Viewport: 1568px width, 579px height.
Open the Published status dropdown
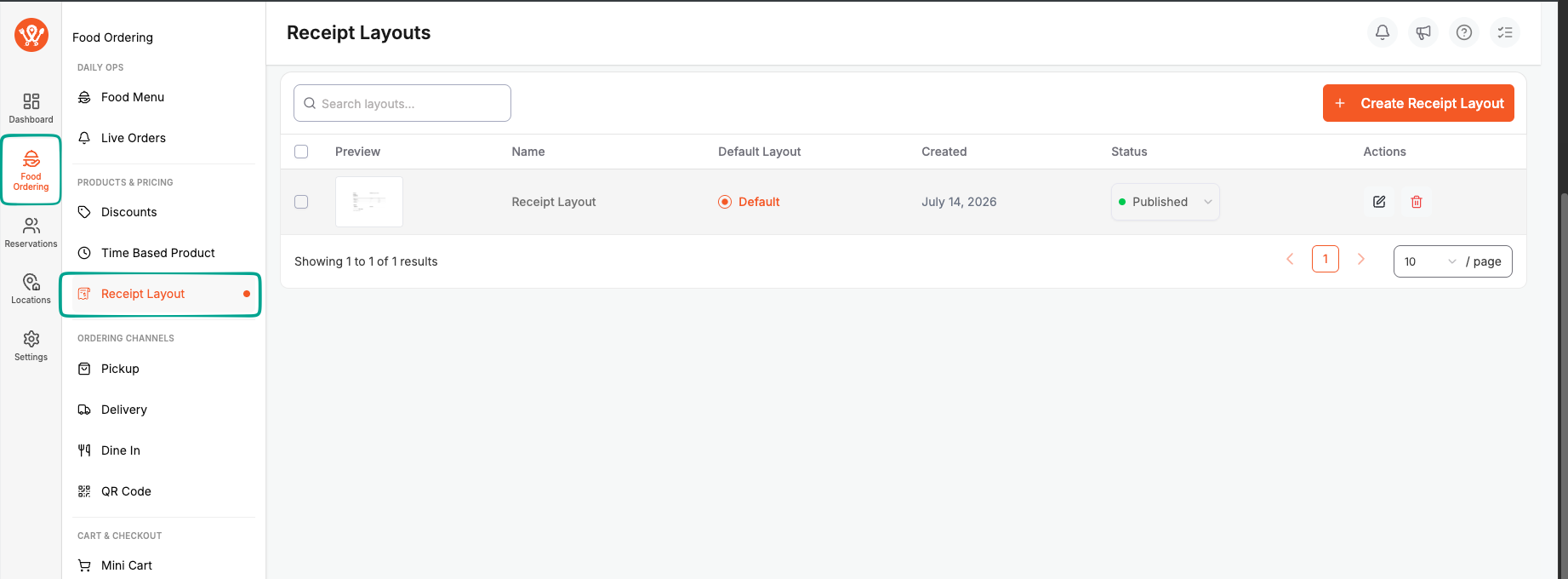point(1166,202)
